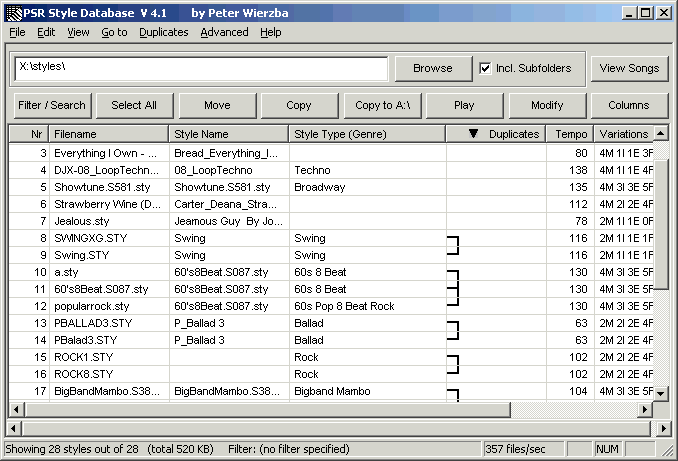Click the Filter / Search button
Image resolution: width=678 pixels, height=461 pixels.
click(52, 105)
